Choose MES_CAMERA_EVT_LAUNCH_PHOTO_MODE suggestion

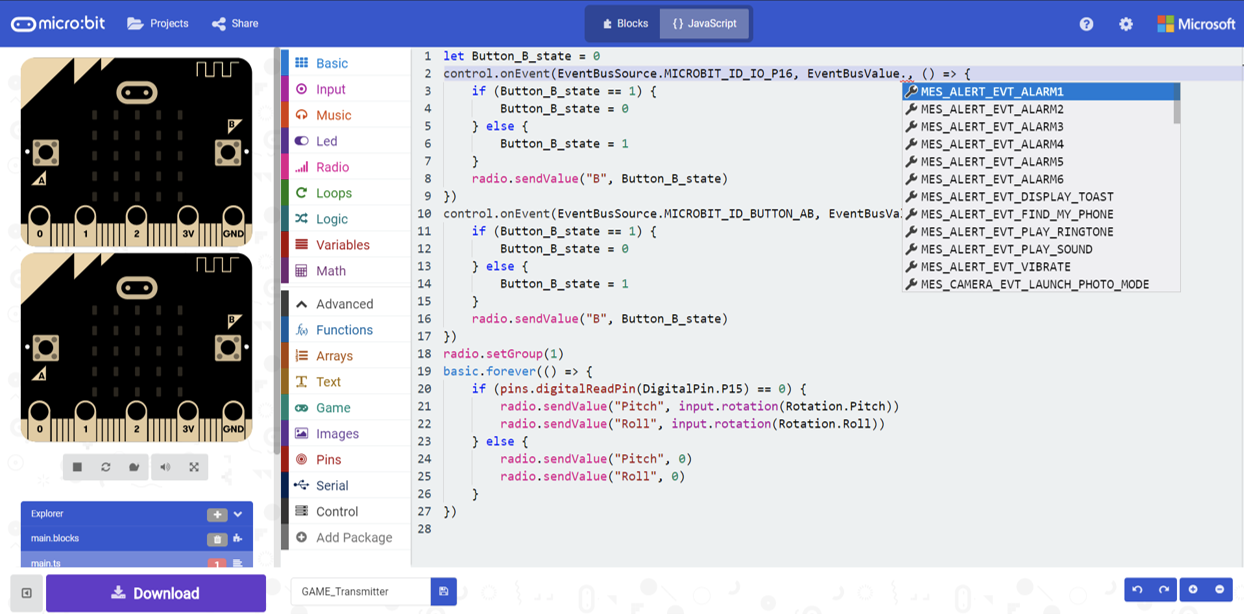[x=1038, y=284]
